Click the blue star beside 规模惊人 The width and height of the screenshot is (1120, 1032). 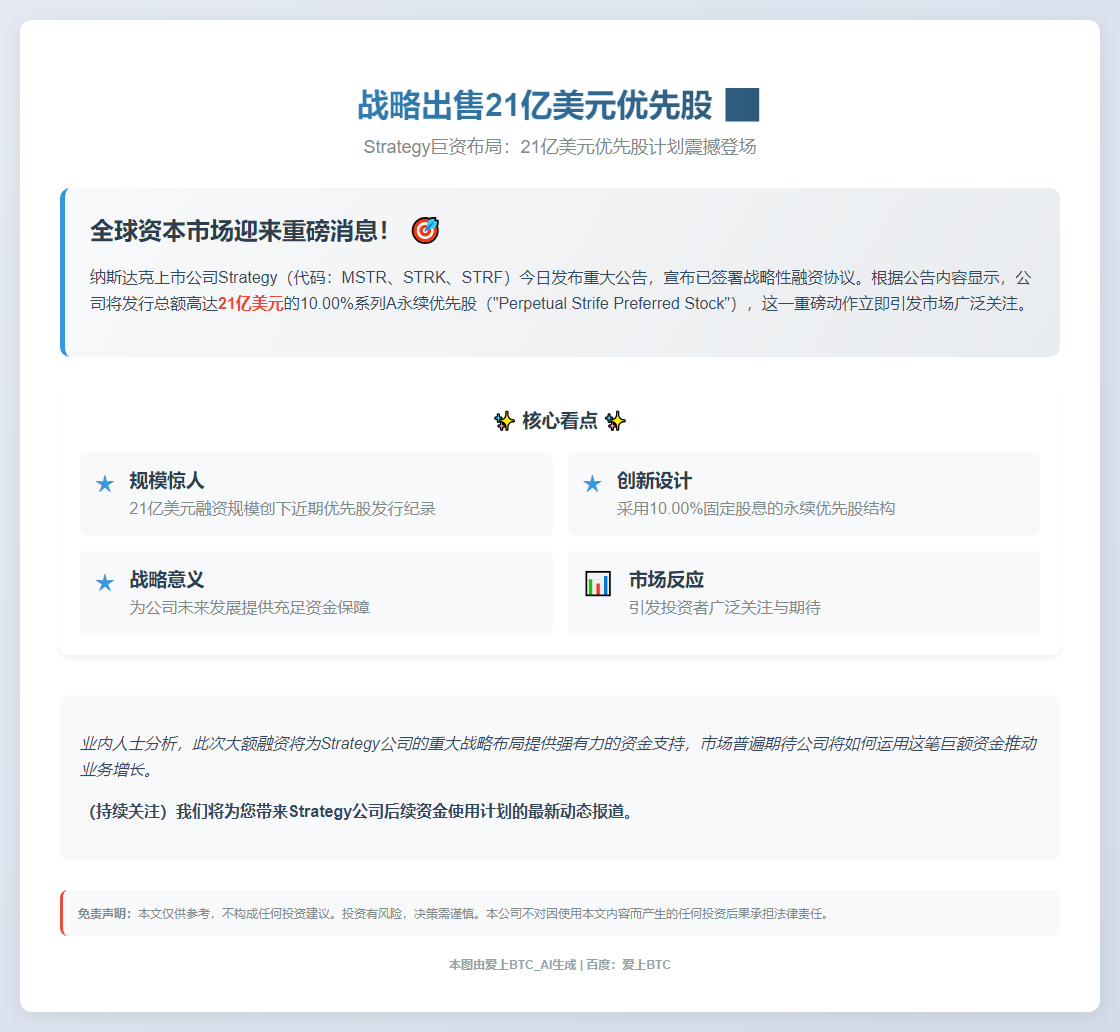click(x=105, y=484)
